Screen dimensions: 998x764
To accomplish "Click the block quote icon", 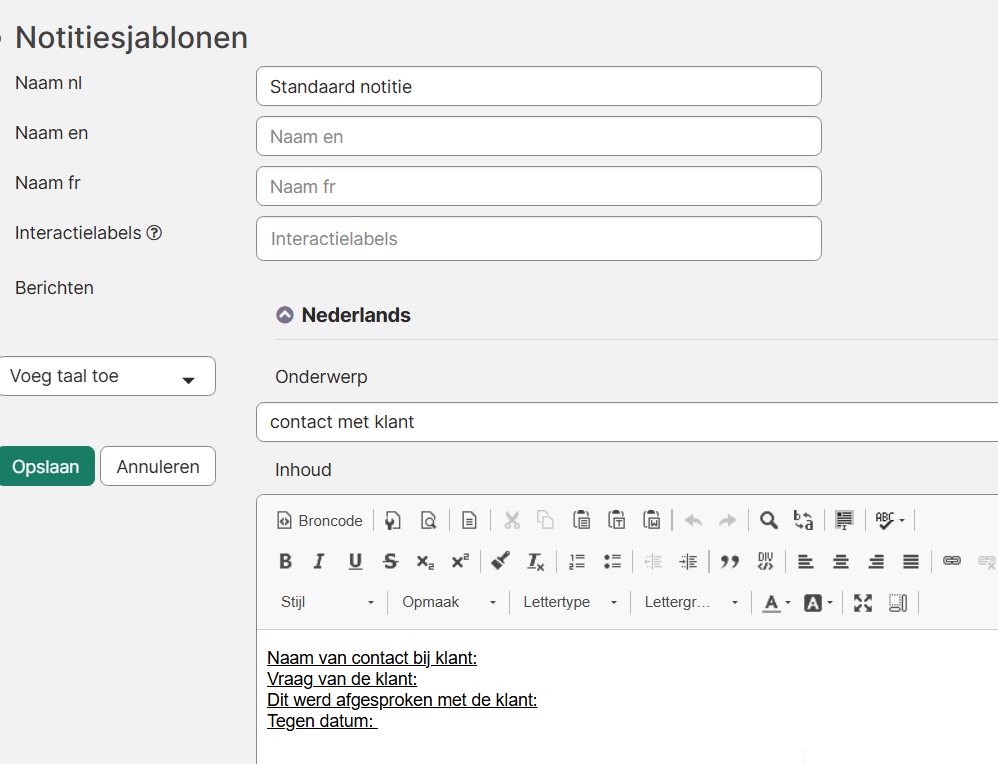I will (730, 562).
